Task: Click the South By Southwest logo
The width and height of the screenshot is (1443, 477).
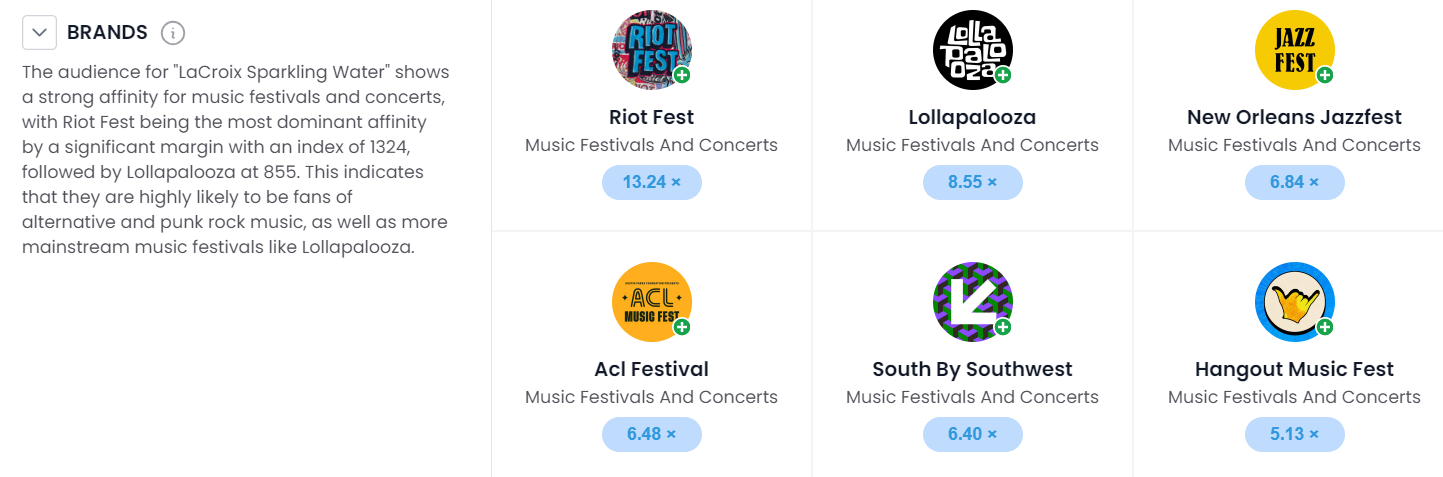Action: click(971, 301)
